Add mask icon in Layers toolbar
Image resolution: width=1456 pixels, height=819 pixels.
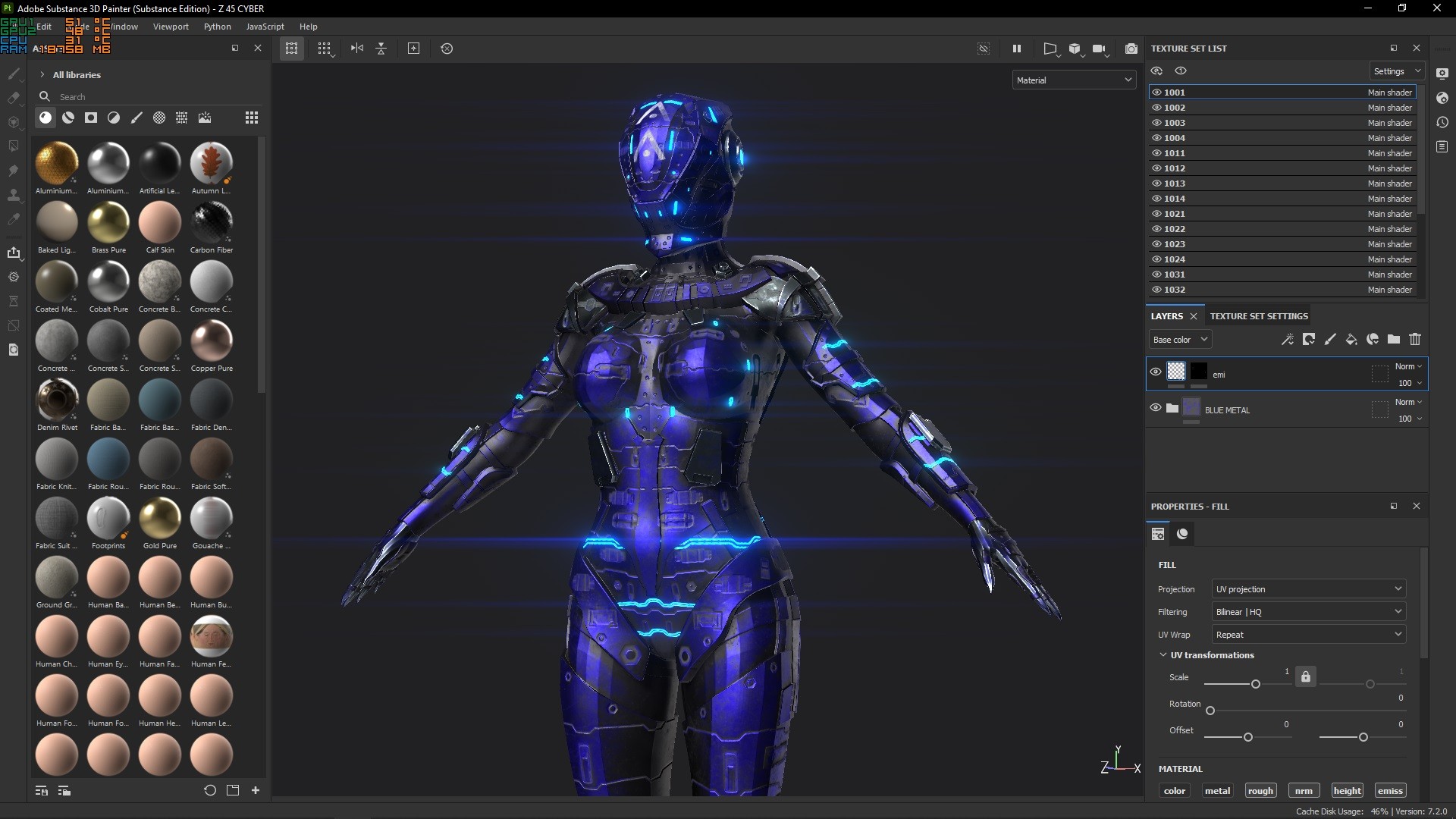point(1309,340)
